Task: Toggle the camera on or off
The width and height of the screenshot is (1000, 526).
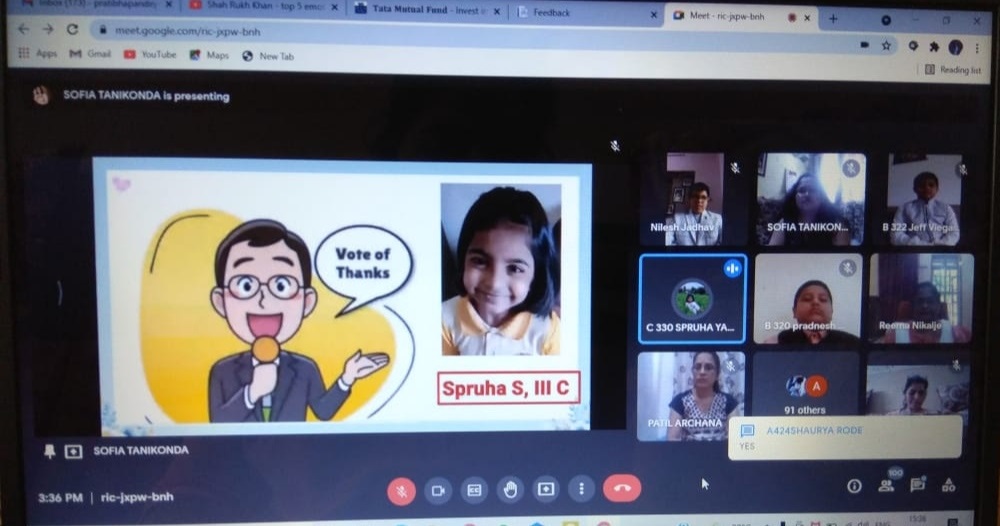Action: (437, 490)
